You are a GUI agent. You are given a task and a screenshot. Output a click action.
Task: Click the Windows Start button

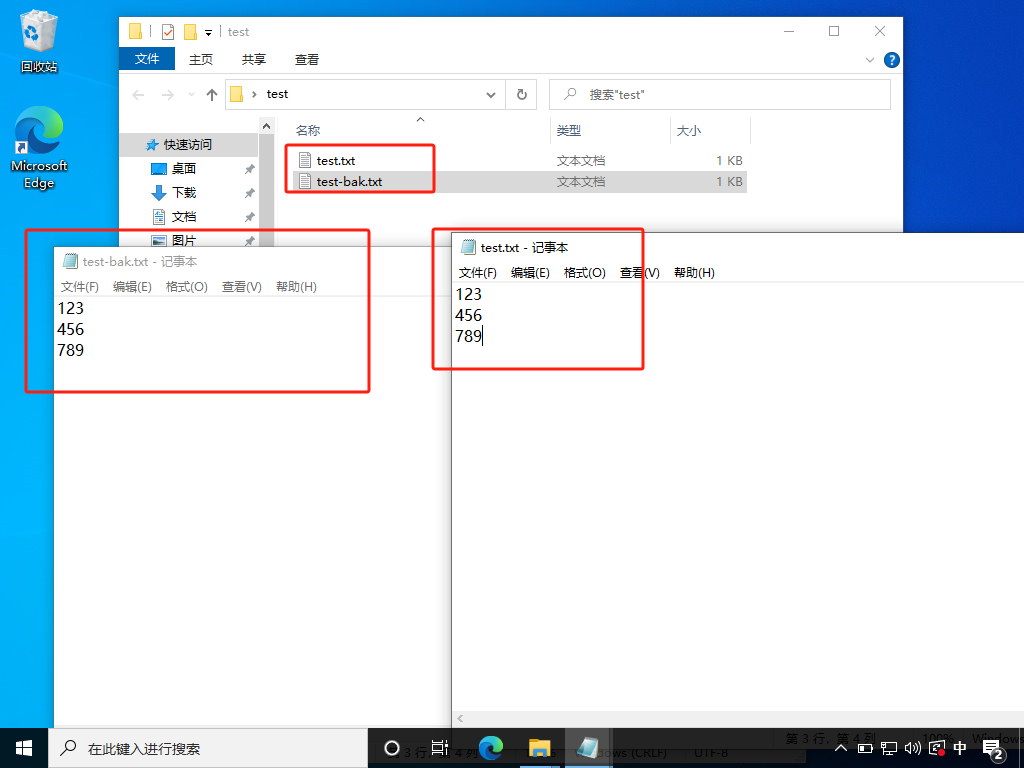22,747
